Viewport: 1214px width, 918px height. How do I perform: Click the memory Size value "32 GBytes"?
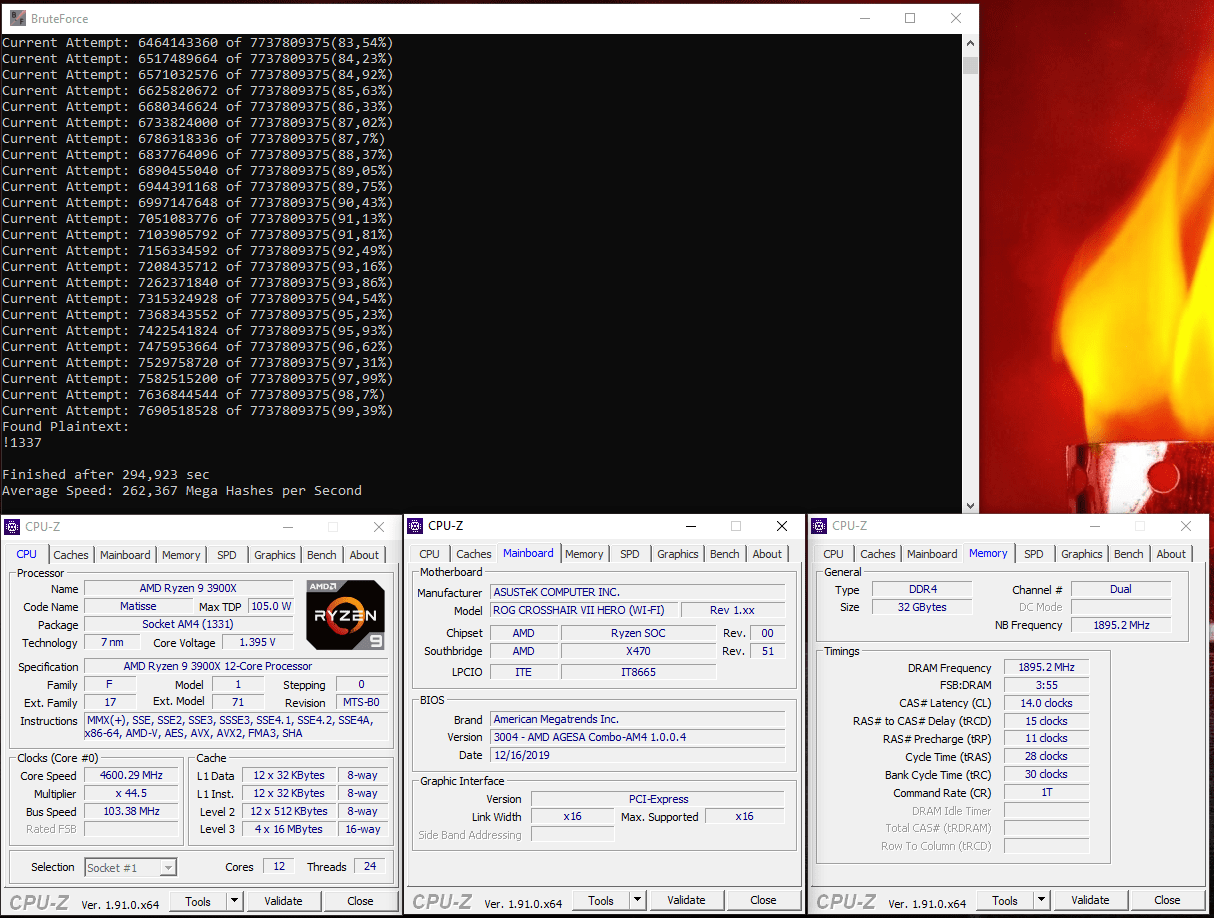[922, 607]
